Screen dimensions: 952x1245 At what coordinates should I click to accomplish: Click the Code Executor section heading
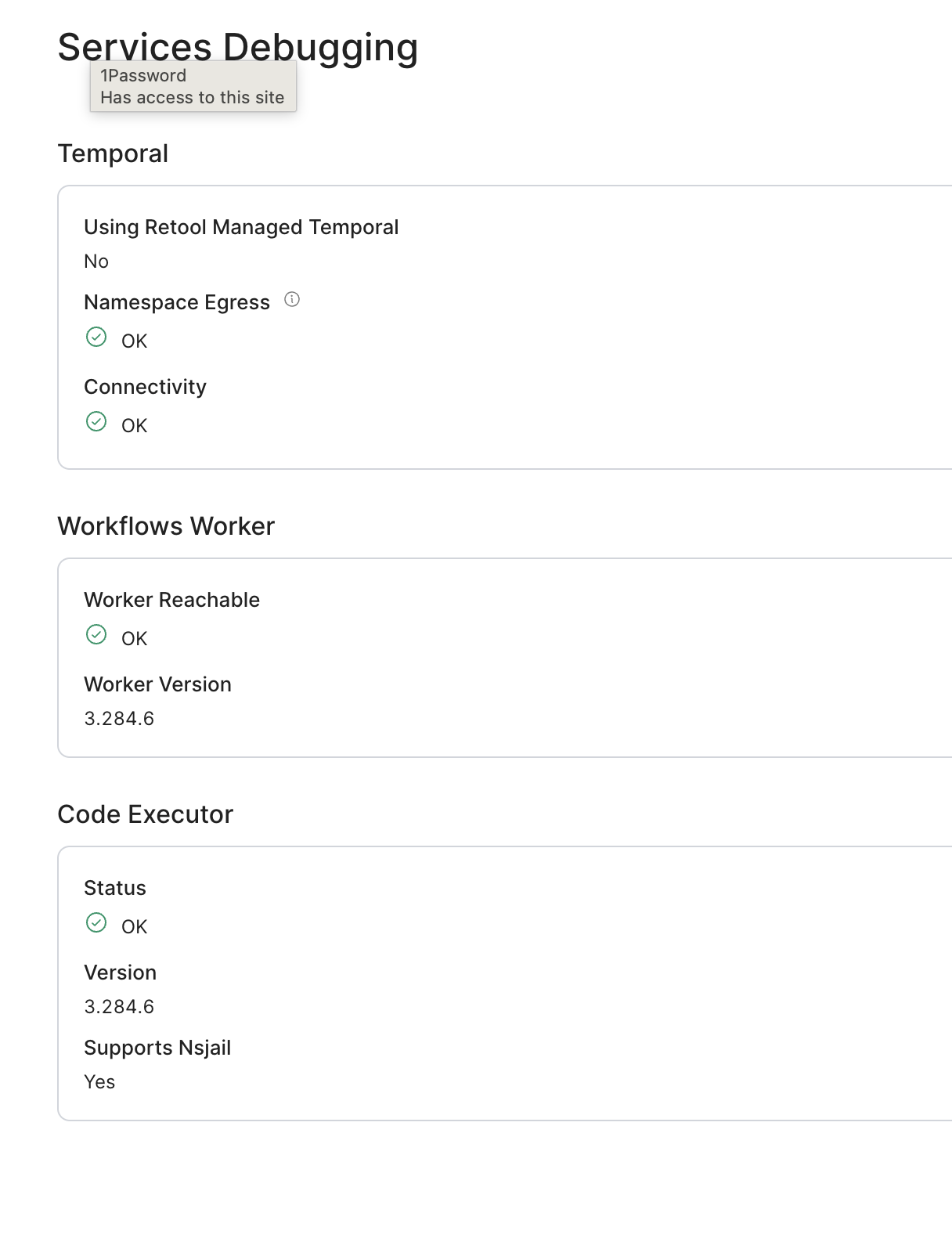[x=146, y=814]
